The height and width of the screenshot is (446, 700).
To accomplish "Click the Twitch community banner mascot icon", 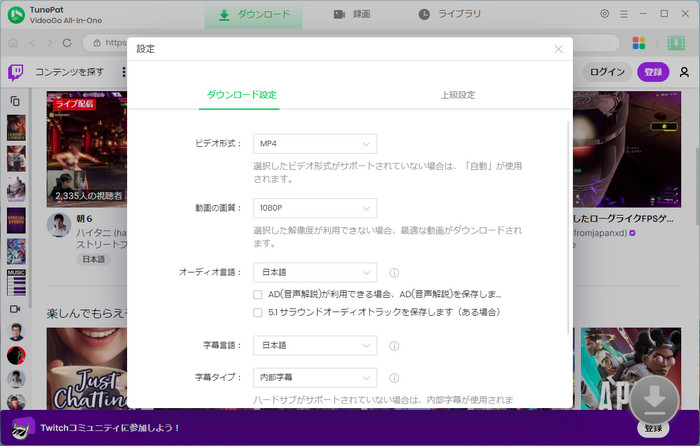I will click(22, 428).
